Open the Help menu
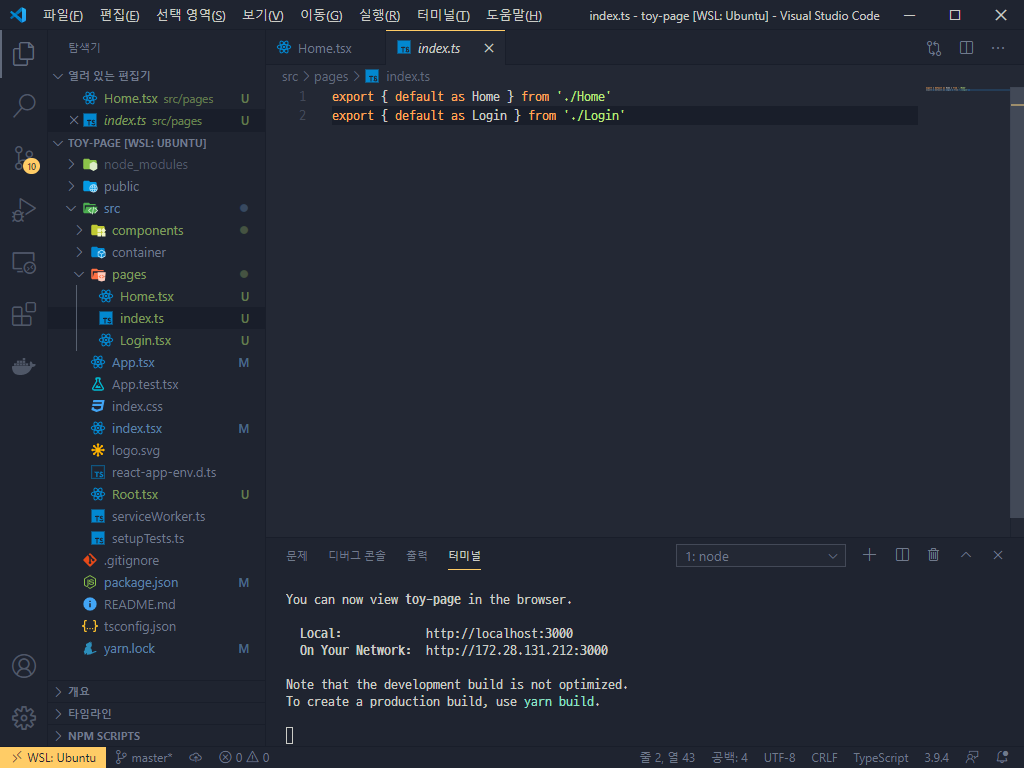Screen dimensions: 1024x768 pyautogui.click(x=514, y=15)
